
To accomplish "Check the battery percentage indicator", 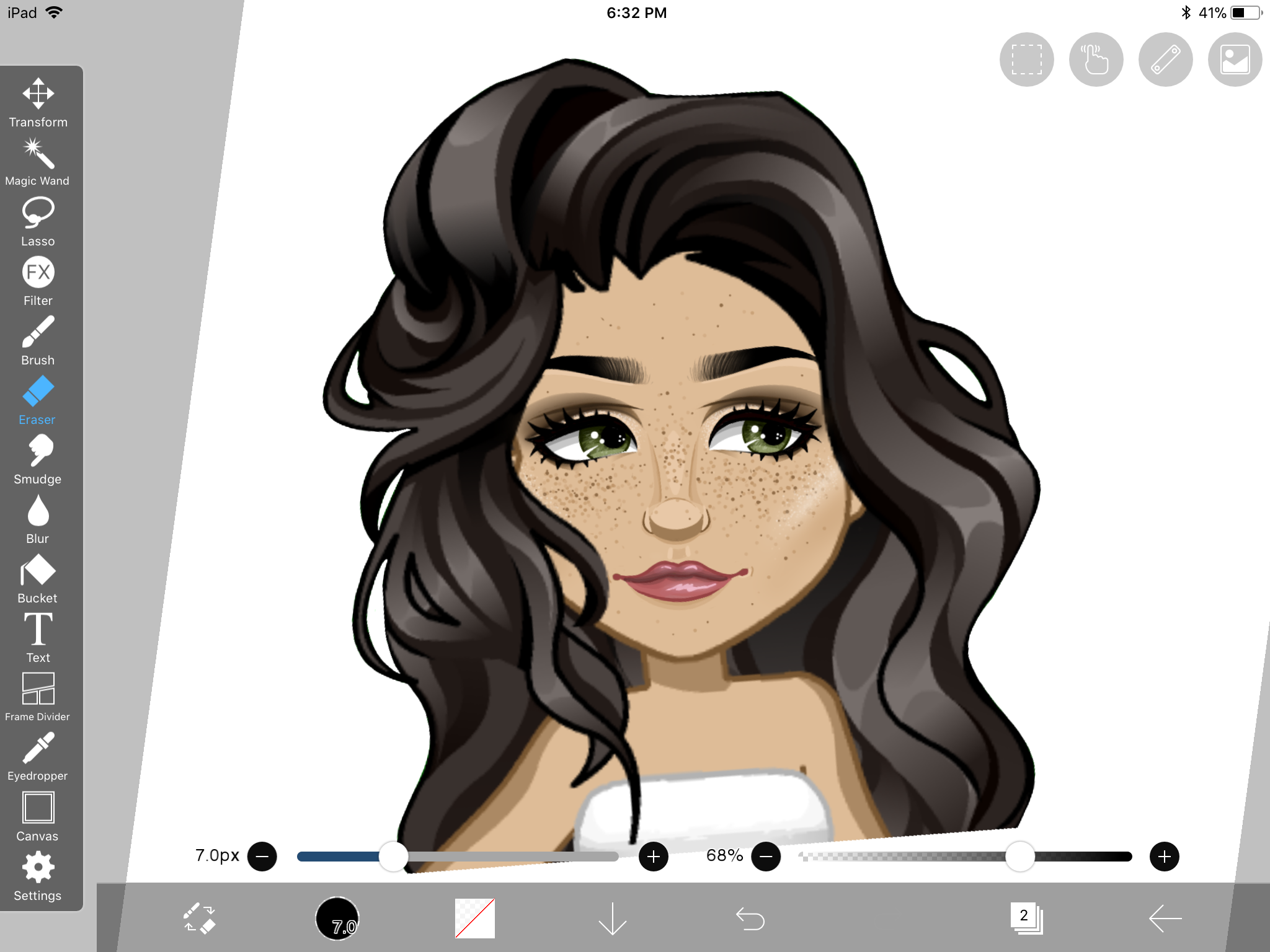I will pyautogui.click(x=1212, y=12).
